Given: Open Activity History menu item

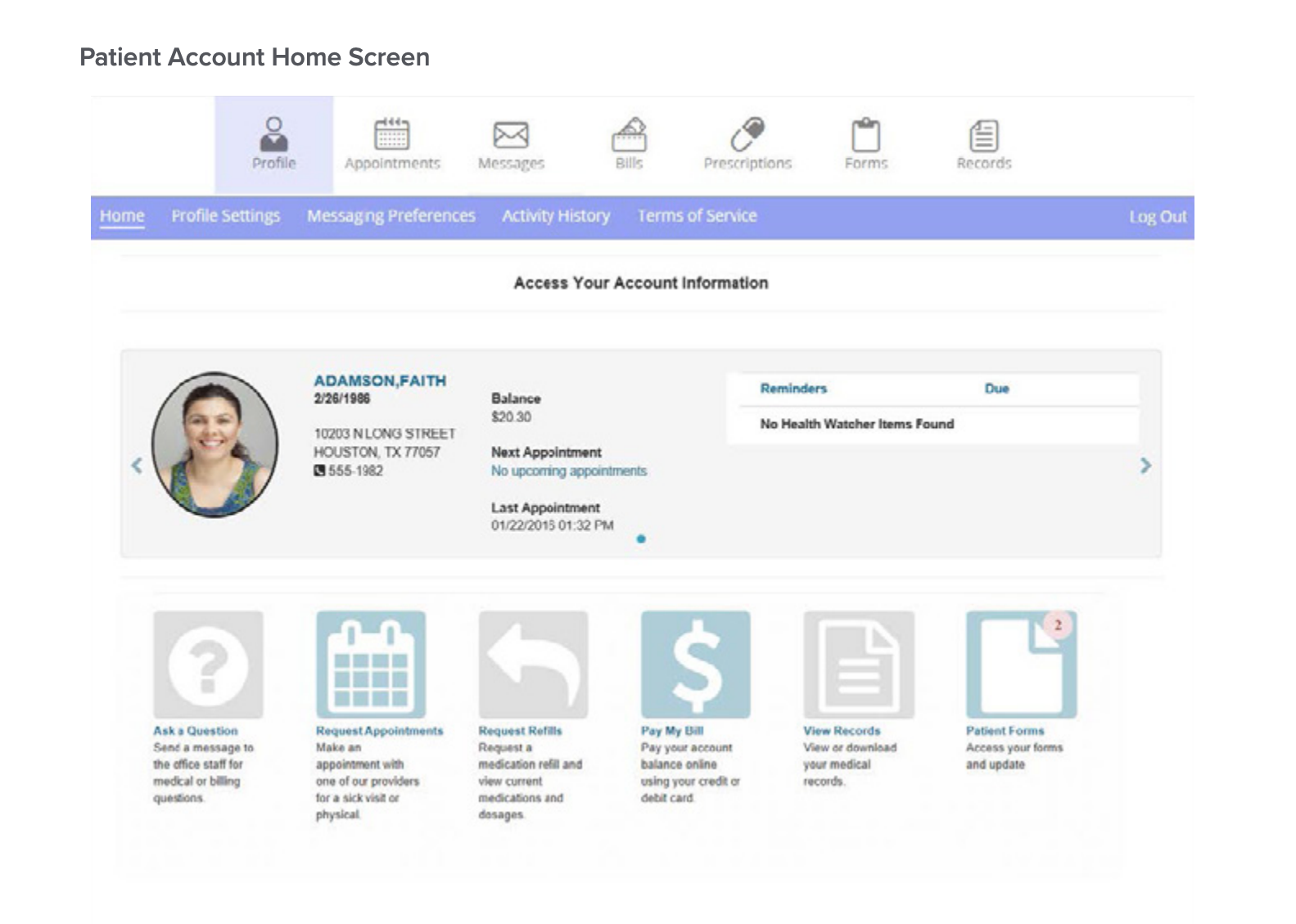Looking at the screenshot, I should pyautogui.click(x=556, y=216).
